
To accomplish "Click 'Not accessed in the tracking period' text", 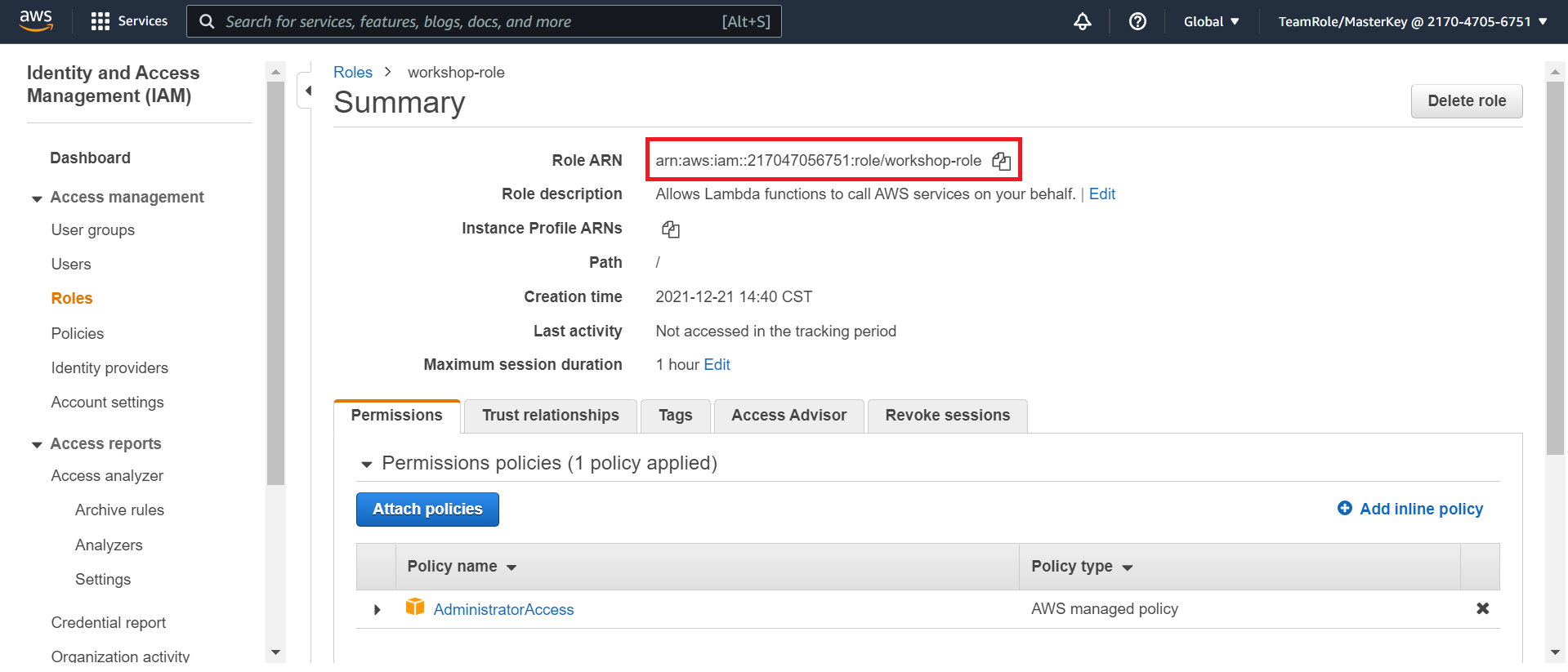I will point(775,332).
